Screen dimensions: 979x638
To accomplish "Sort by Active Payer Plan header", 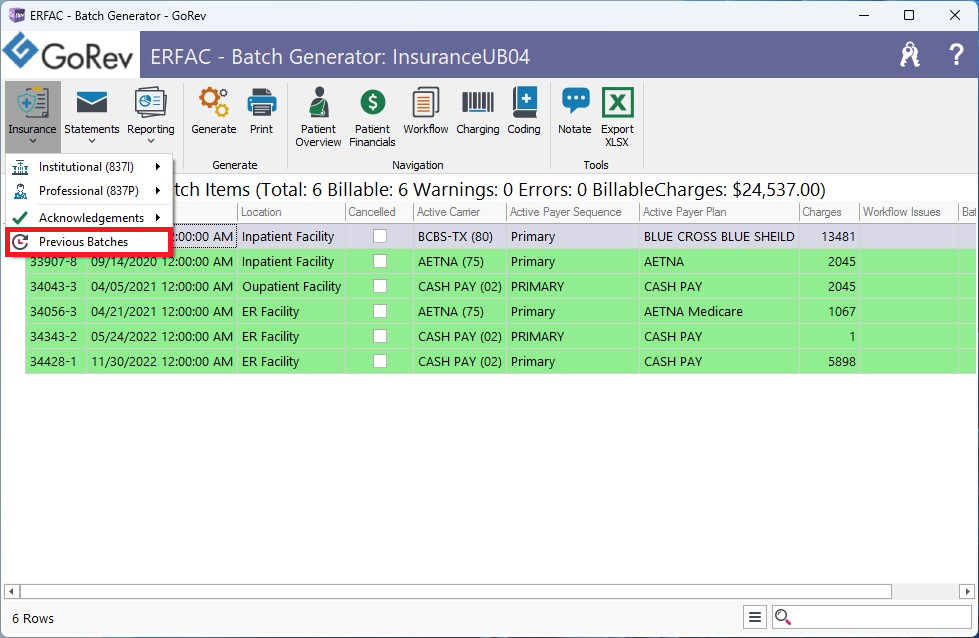I will pos(719,212).
